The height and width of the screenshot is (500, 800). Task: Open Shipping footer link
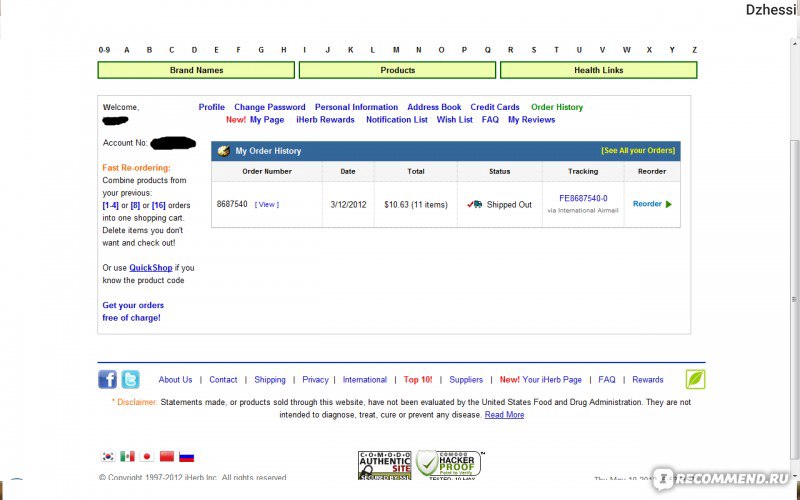pos(270,380)
